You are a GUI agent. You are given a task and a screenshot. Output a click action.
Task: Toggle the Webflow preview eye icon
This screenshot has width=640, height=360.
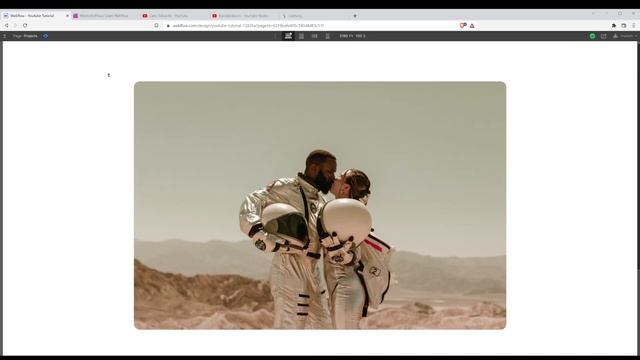[x=45, y=36]
